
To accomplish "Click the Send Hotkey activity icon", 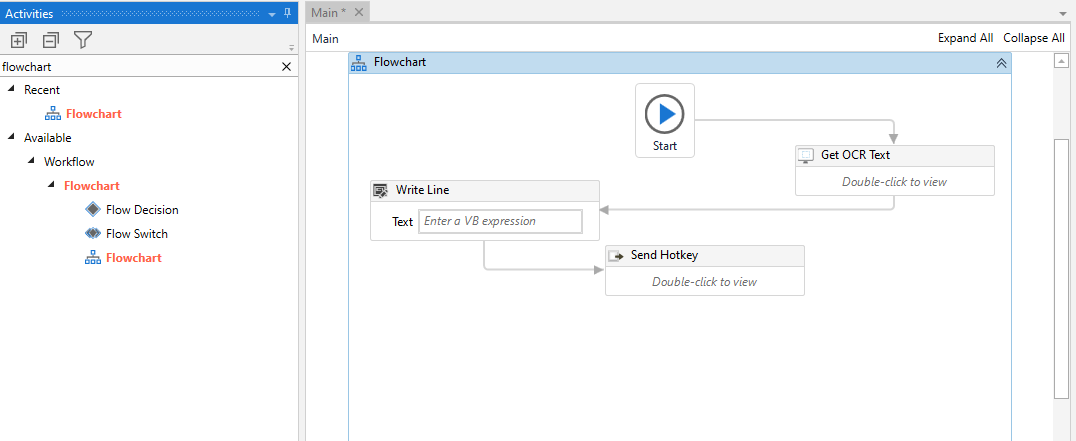I will click(616, 255).
